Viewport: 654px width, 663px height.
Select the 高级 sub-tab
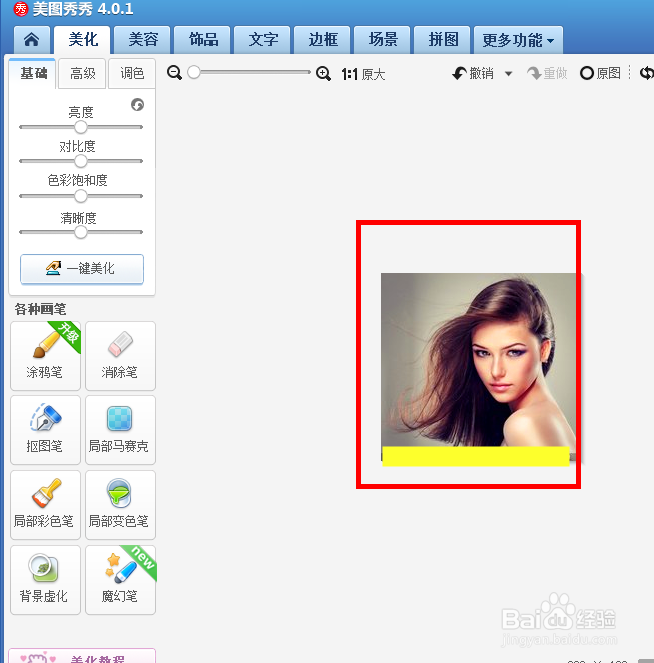tap(82, 74)
